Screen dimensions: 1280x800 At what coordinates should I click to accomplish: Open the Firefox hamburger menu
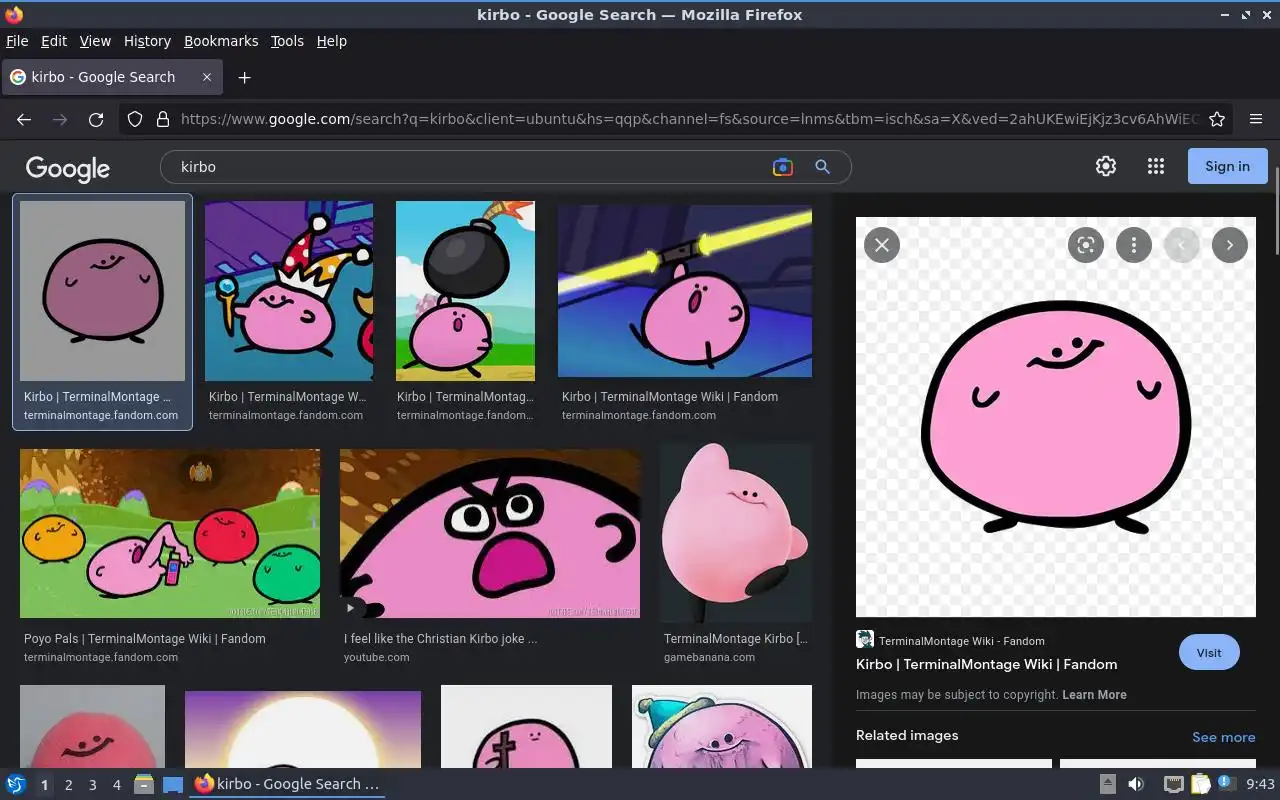[x=1256, y=119]
